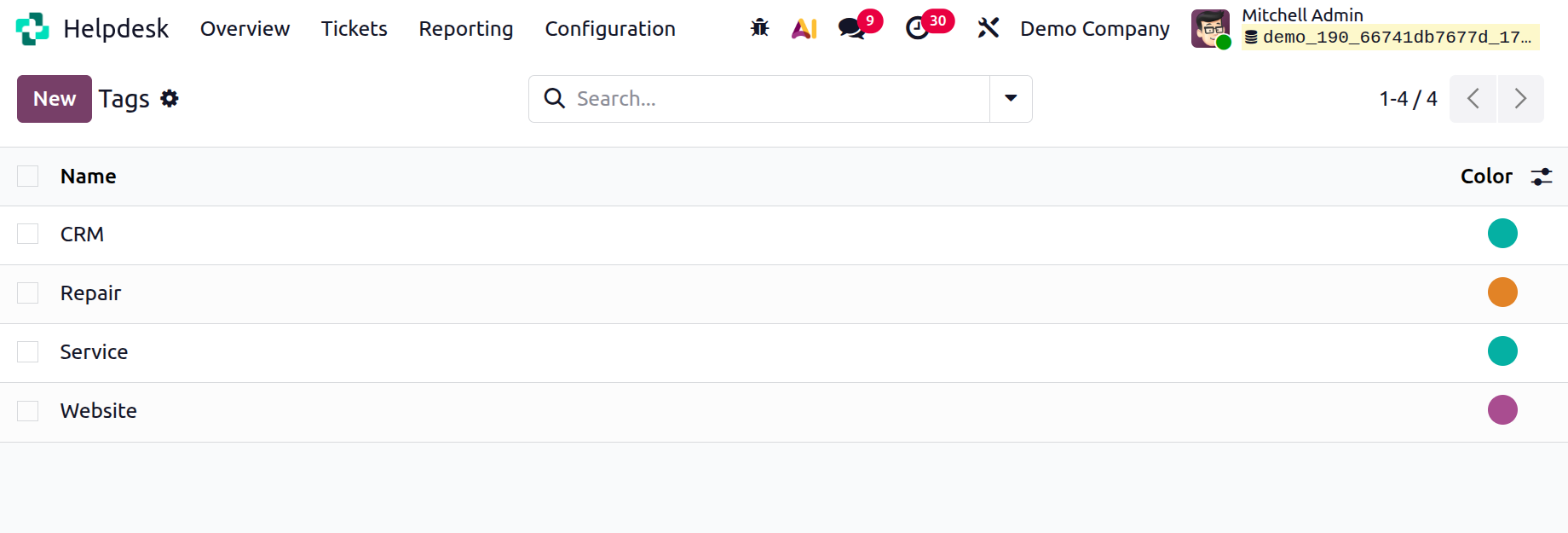Open the conversations messages icon
This screenshot has width=1568, height=533.
click(x=851, y=28)
